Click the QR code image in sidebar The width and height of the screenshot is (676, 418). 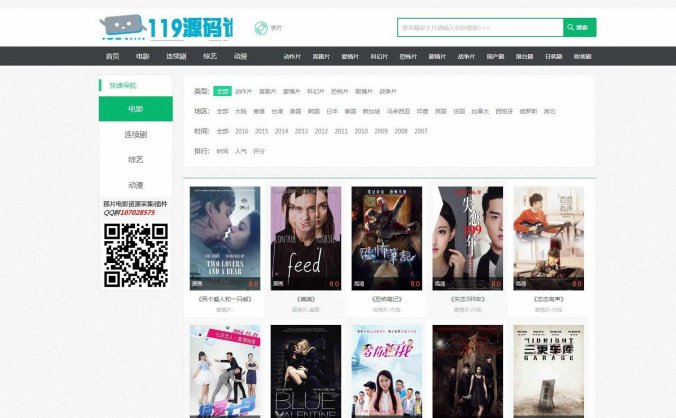tap(135, 254)
